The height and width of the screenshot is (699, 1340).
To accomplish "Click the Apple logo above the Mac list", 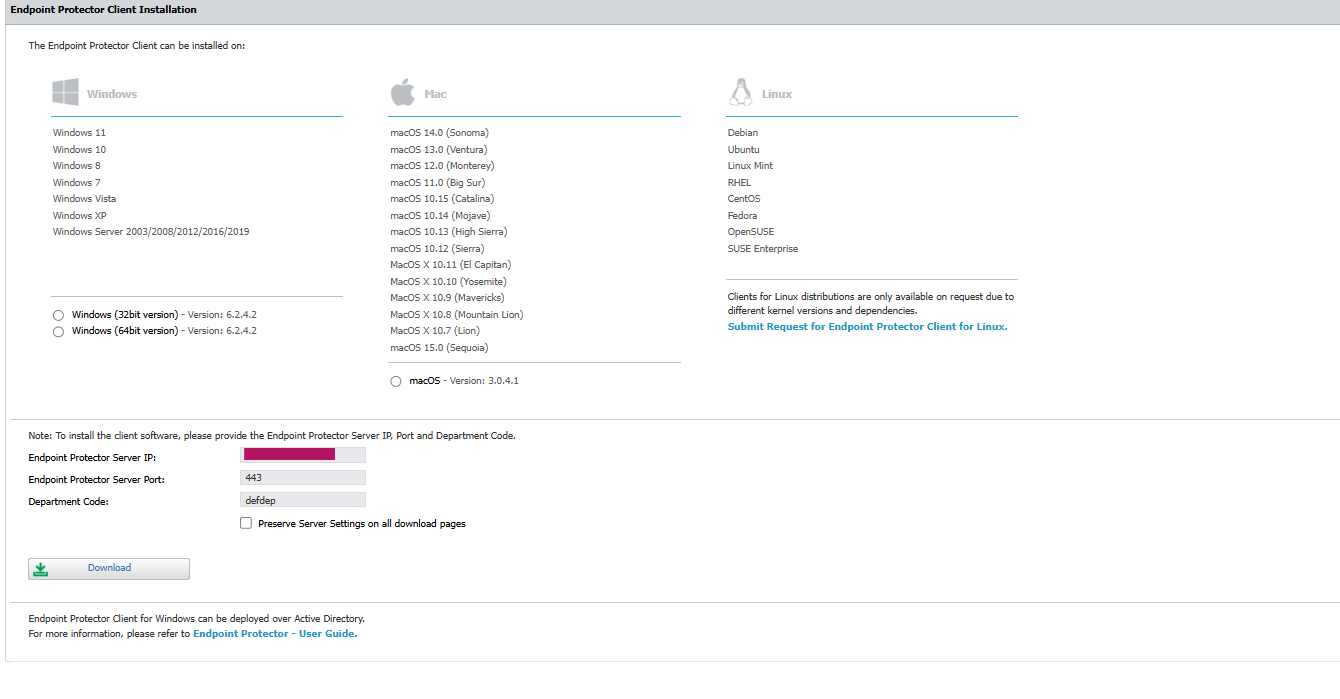I will click(401, 90).
